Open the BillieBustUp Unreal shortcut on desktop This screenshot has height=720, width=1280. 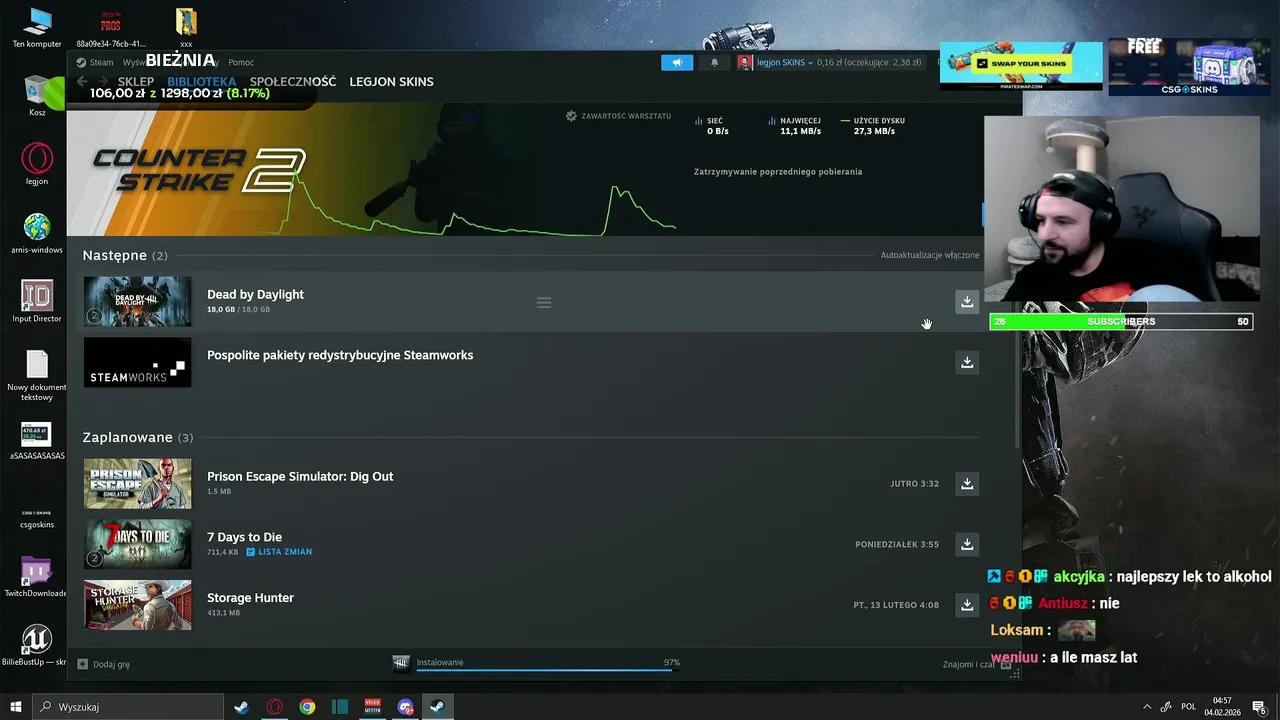point(37,646)
